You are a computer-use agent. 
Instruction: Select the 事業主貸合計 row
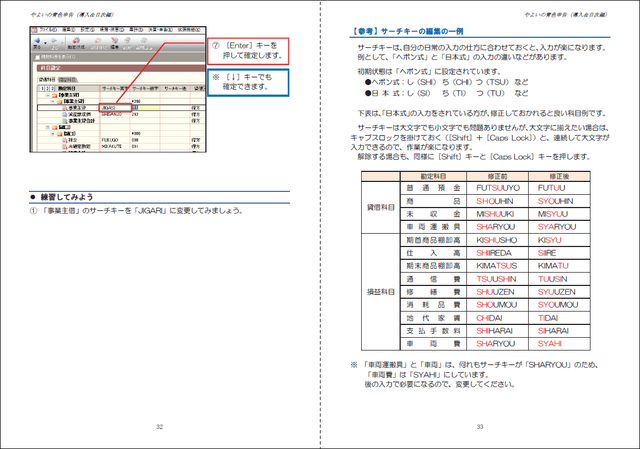tap(121, 121)
